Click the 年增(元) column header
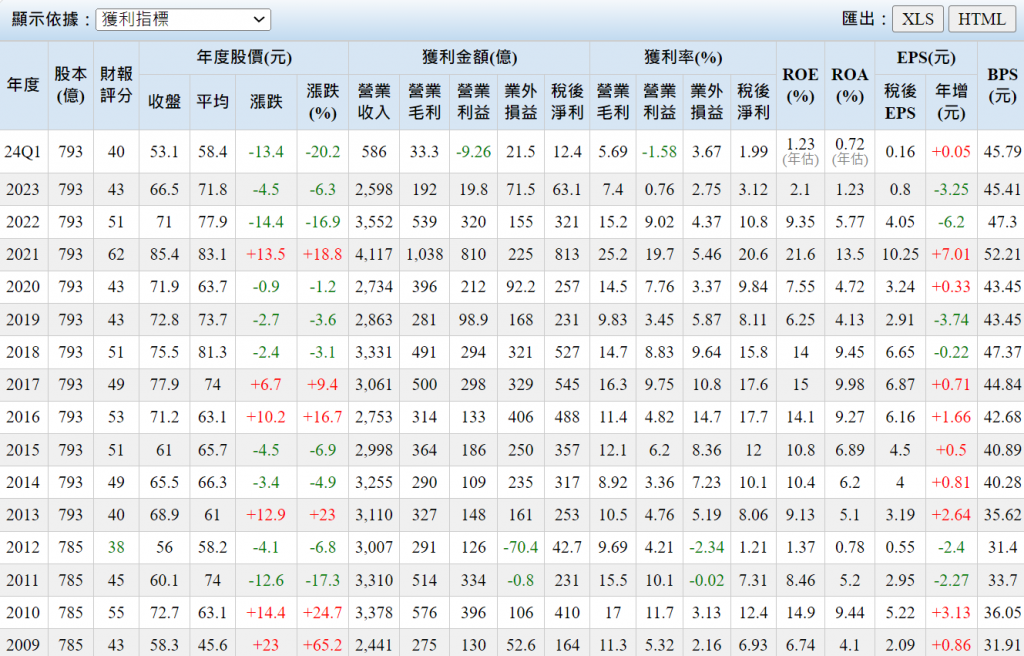Image resolution: width=1024 pixels, height=656 pixels. point(950,101)
